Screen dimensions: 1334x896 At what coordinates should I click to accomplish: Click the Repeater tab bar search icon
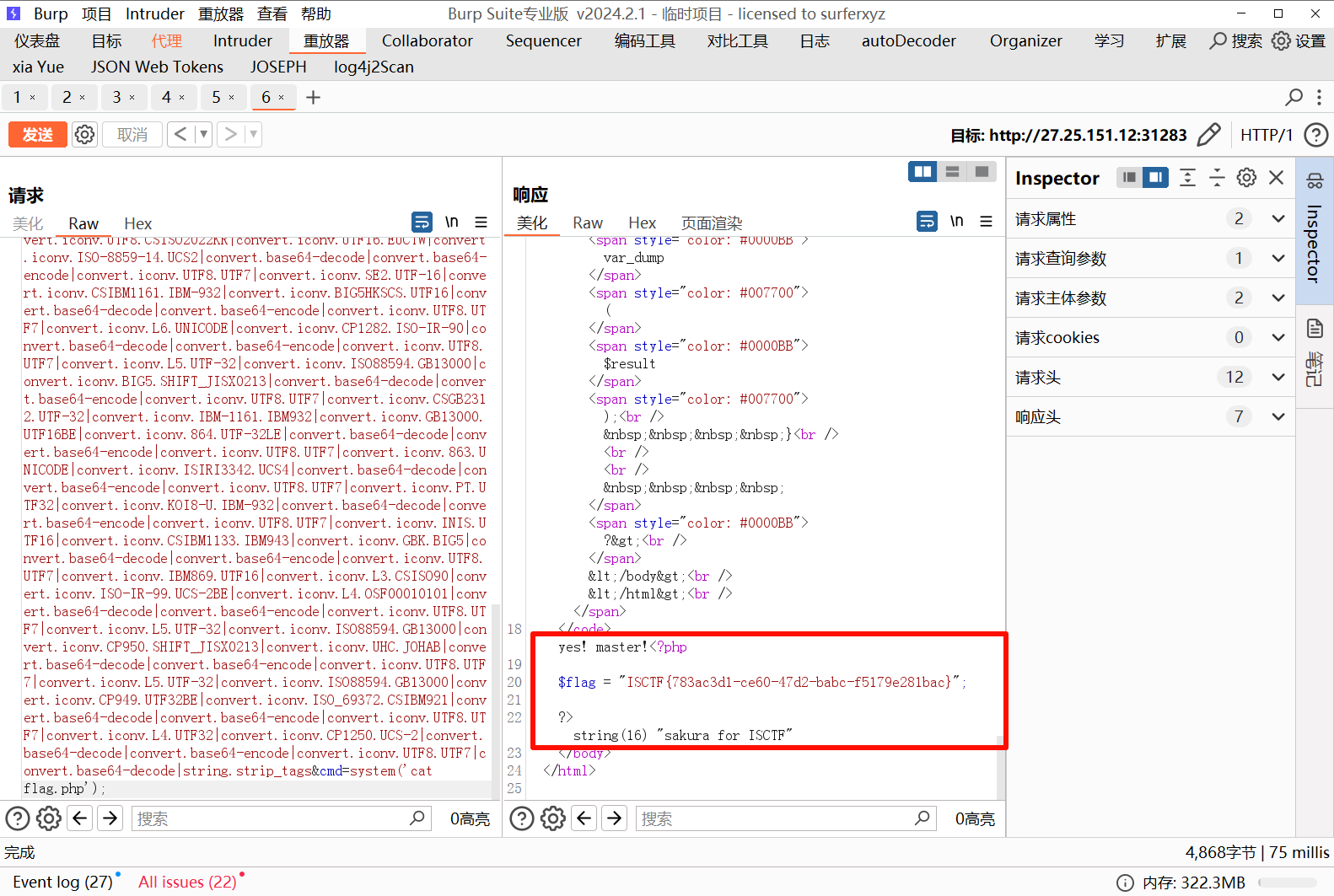pos(1294,98)
